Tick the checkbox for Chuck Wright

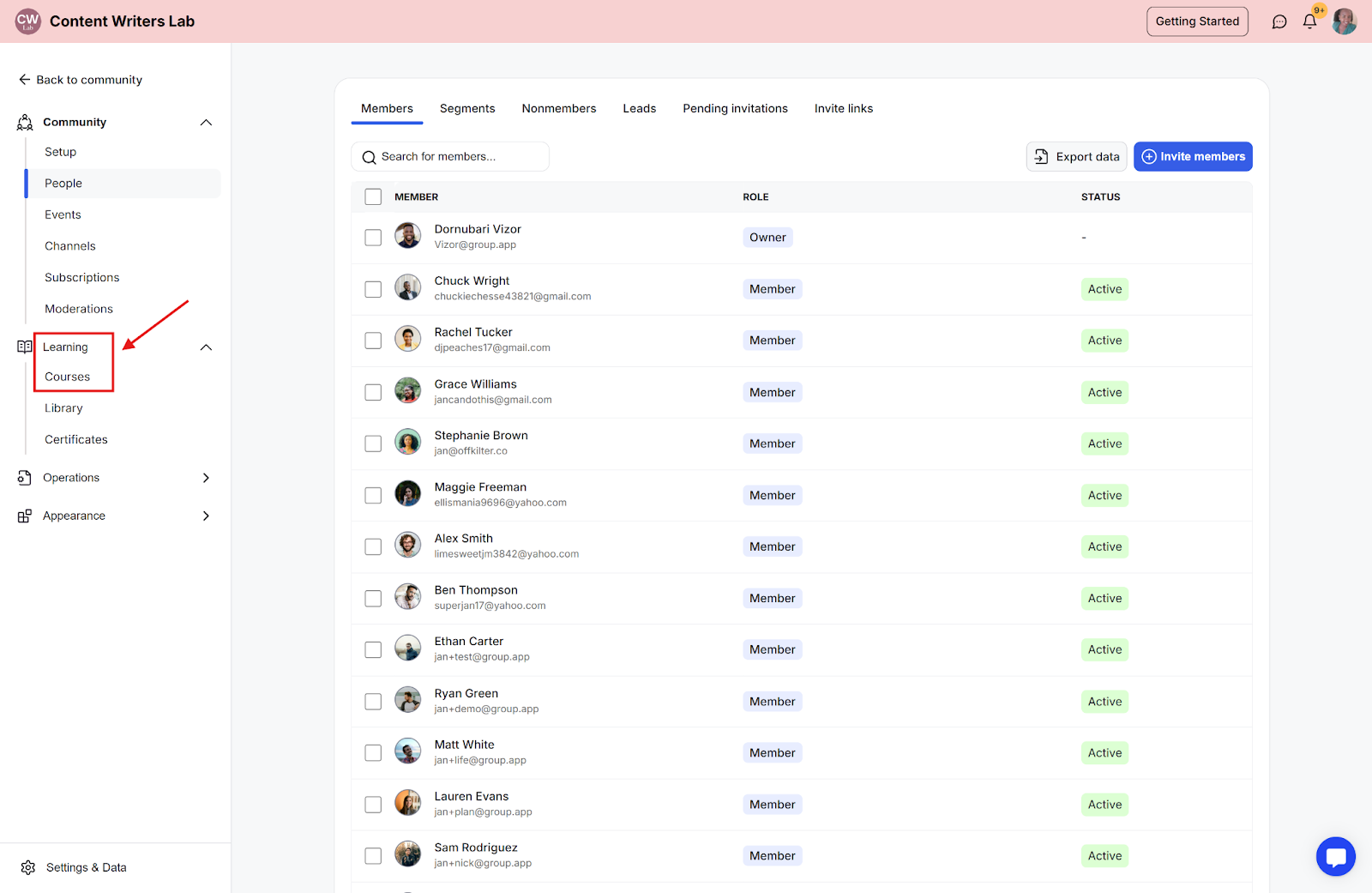(x=373, y=289)
